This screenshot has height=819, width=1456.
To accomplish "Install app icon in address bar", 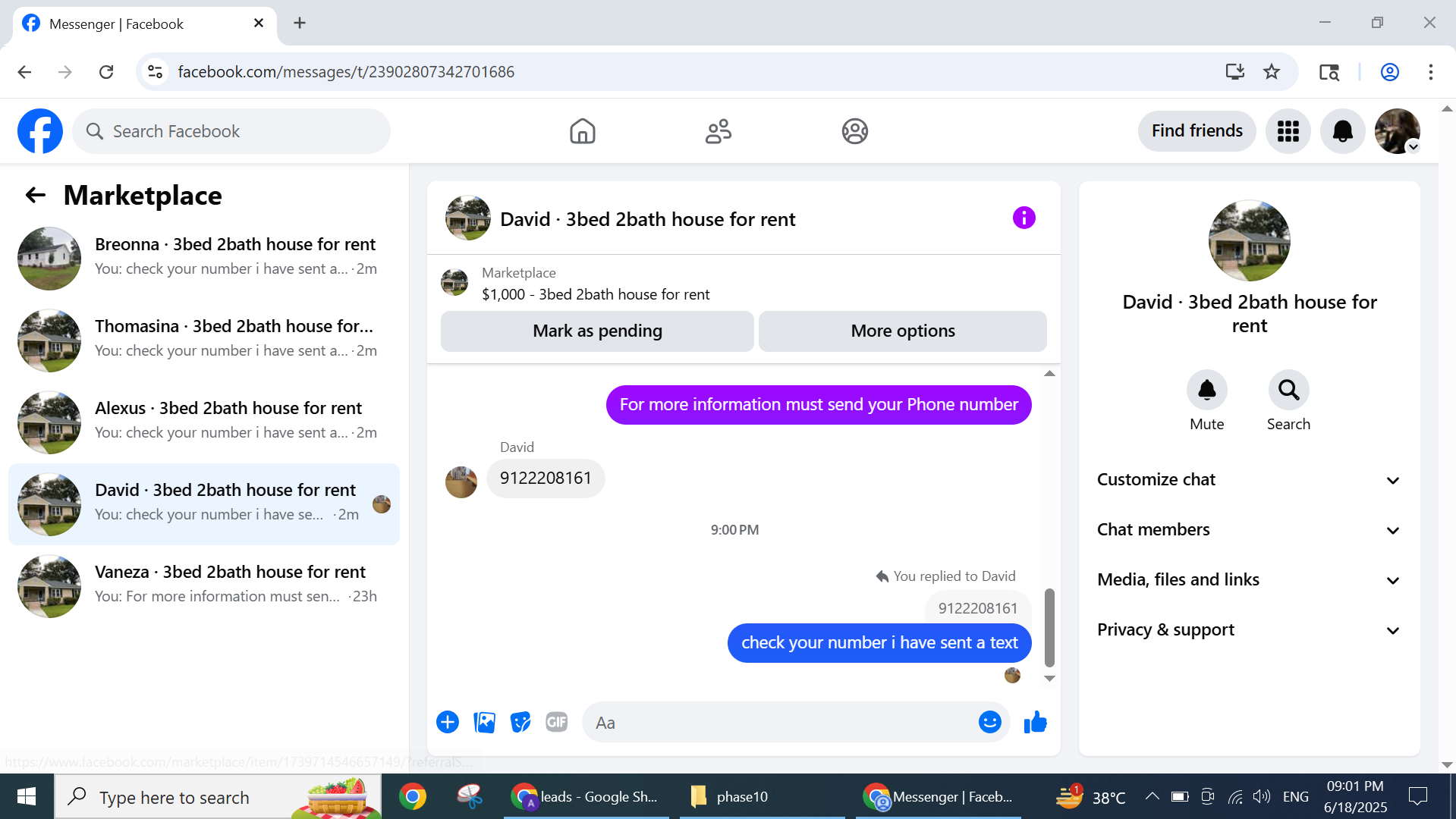I will [1235, 72].
